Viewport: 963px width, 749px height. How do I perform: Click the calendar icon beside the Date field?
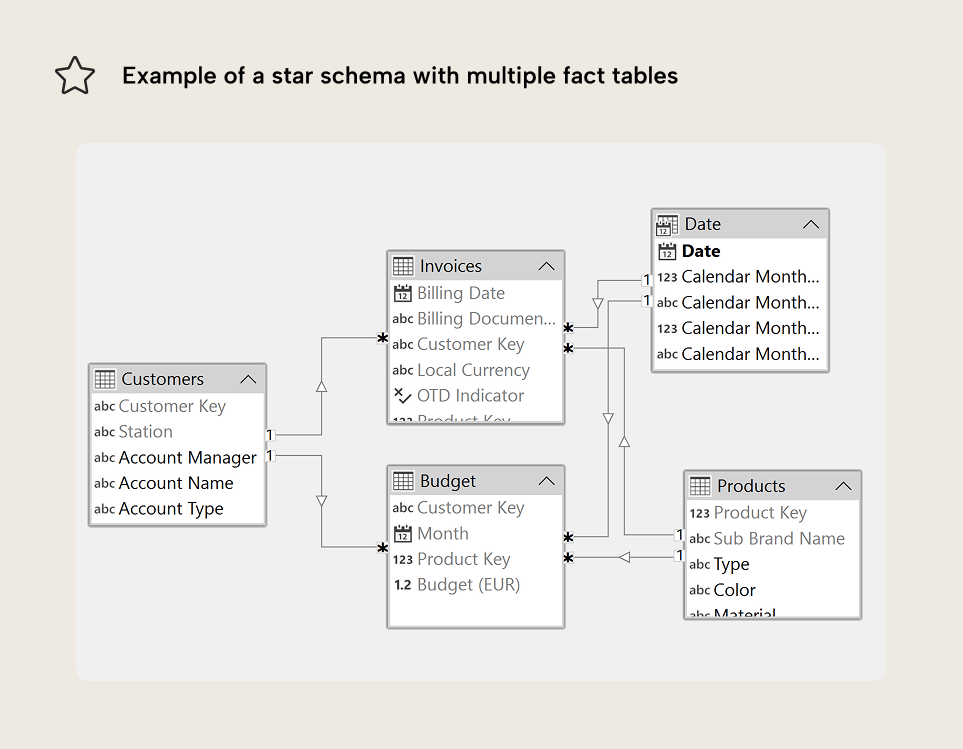[666, 251]
